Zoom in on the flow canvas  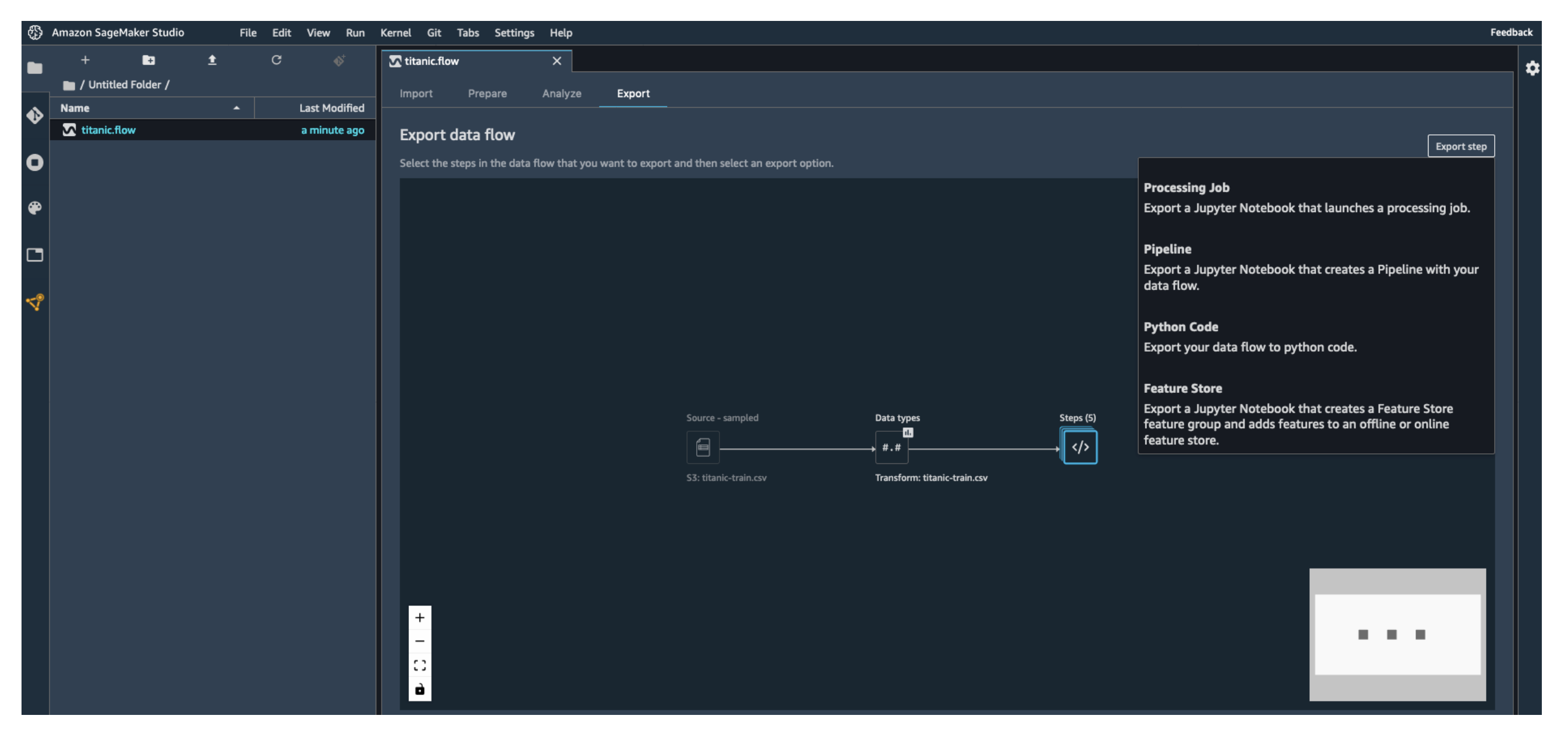[419, 618]
